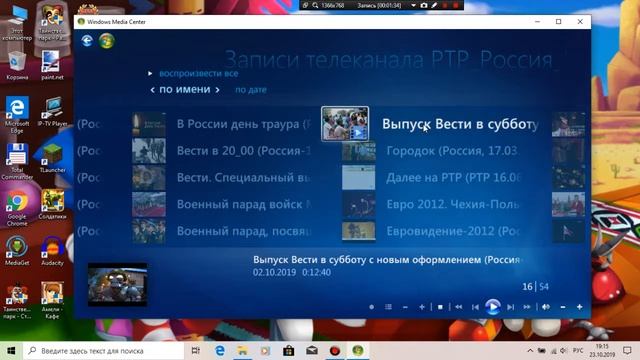Open the screen recorder dropdown arrow
This screenshot has height=360, width=640.
click(413, 5)
